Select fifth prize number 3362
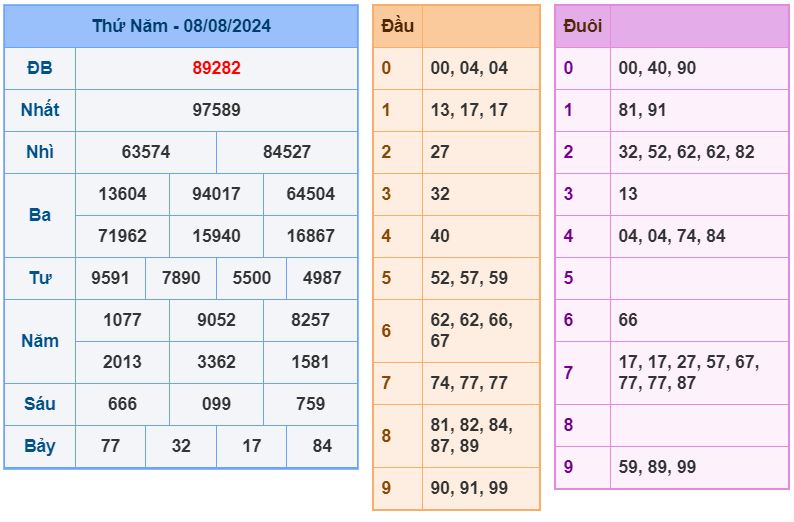Screen dimensions: 794x522 pos(216,362)
